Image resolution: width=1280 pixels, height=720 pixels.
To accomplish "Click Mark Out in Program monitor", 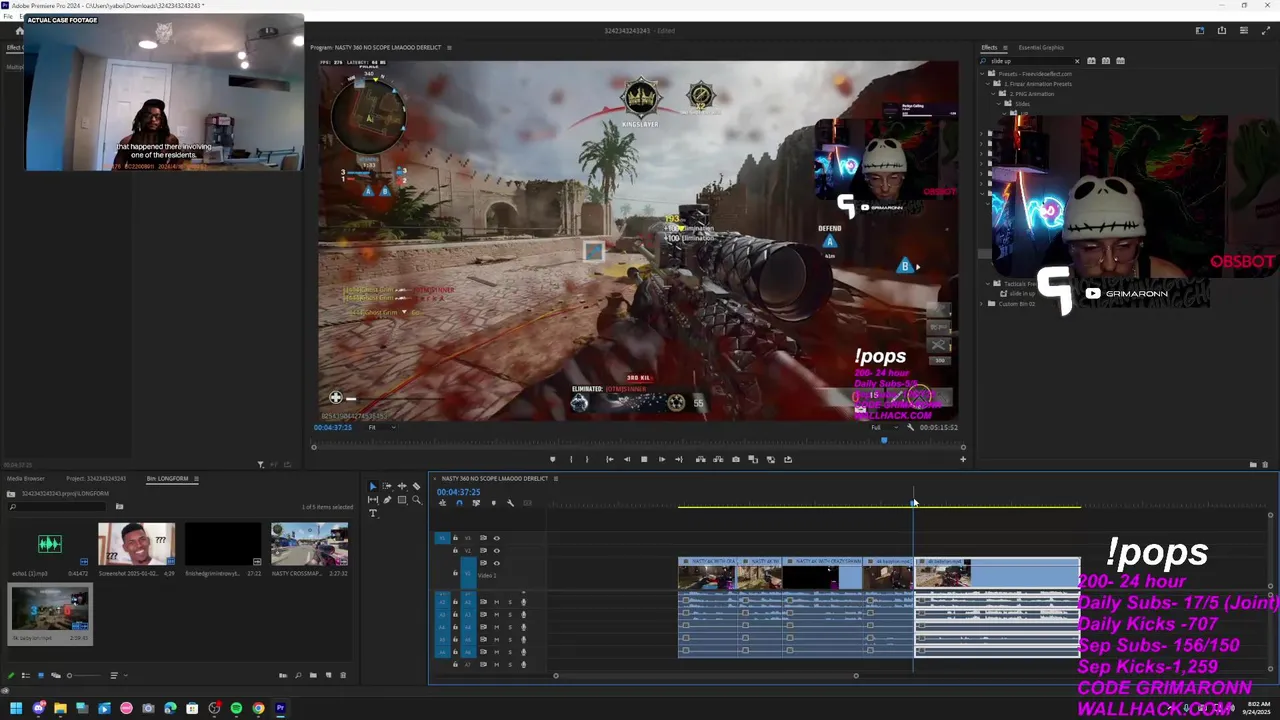I will click(x=587, y=459).
